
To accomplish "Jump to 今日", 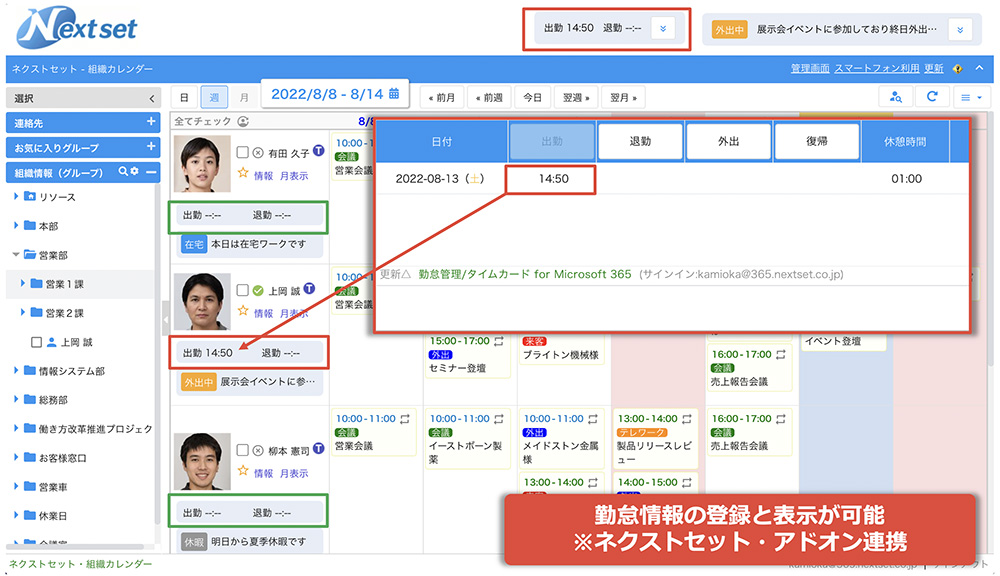I will 532,97.
